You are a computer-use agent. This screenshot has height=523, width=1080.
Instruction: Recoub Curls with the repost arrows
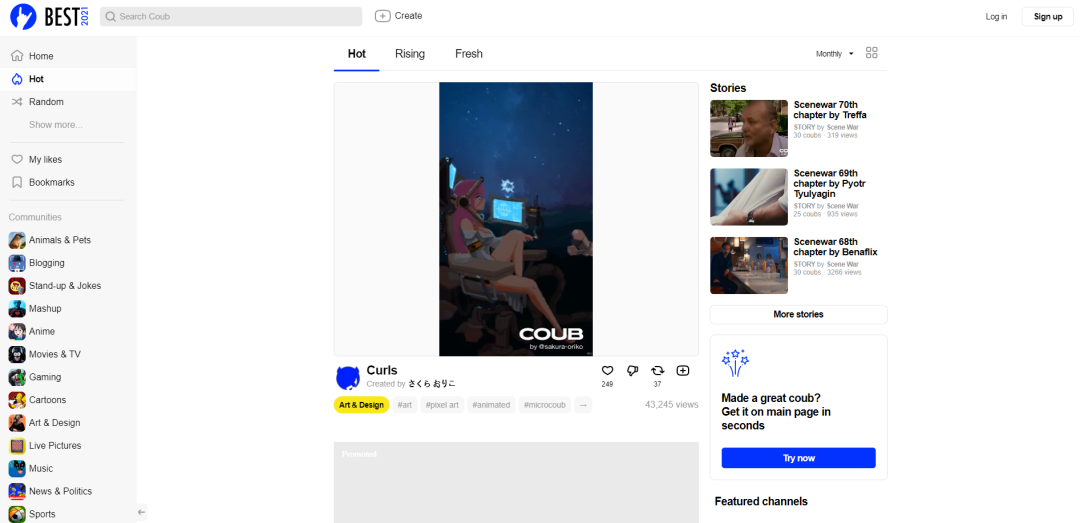click(x=658, y=371)
